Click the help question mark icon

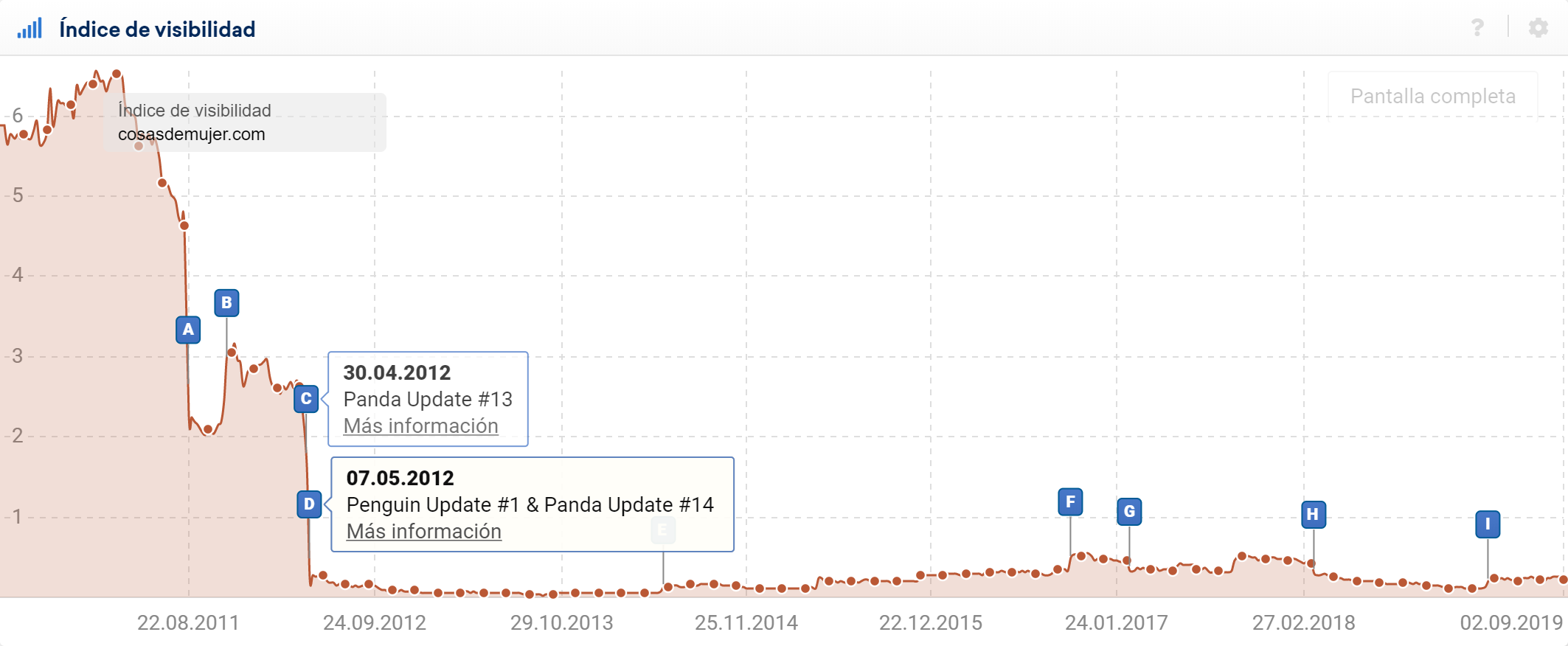[1477, 28]
